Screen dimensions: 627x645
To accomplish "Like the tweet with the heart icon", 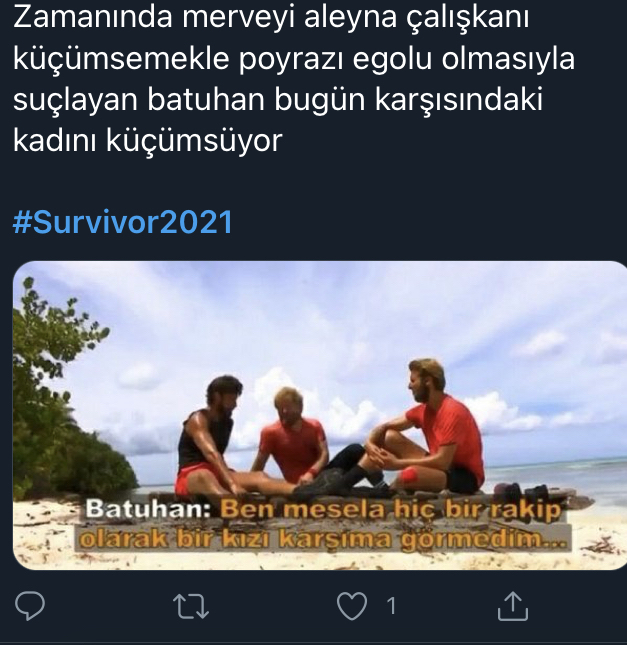I will [352, 606].
